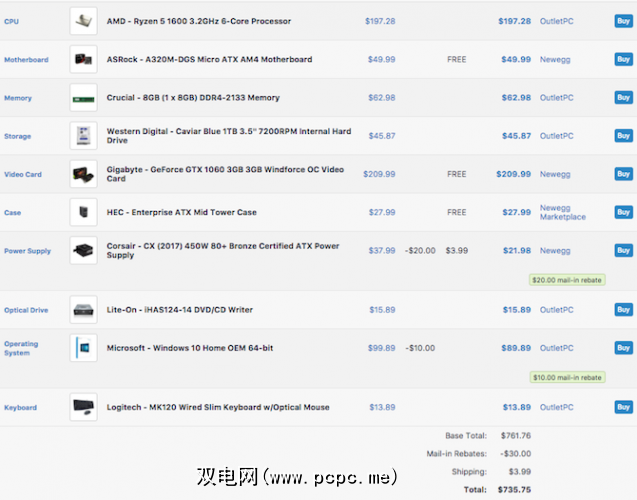Visit Newegg merchant for the motherboard
637x500 pixels.
[x=555, y=59]
